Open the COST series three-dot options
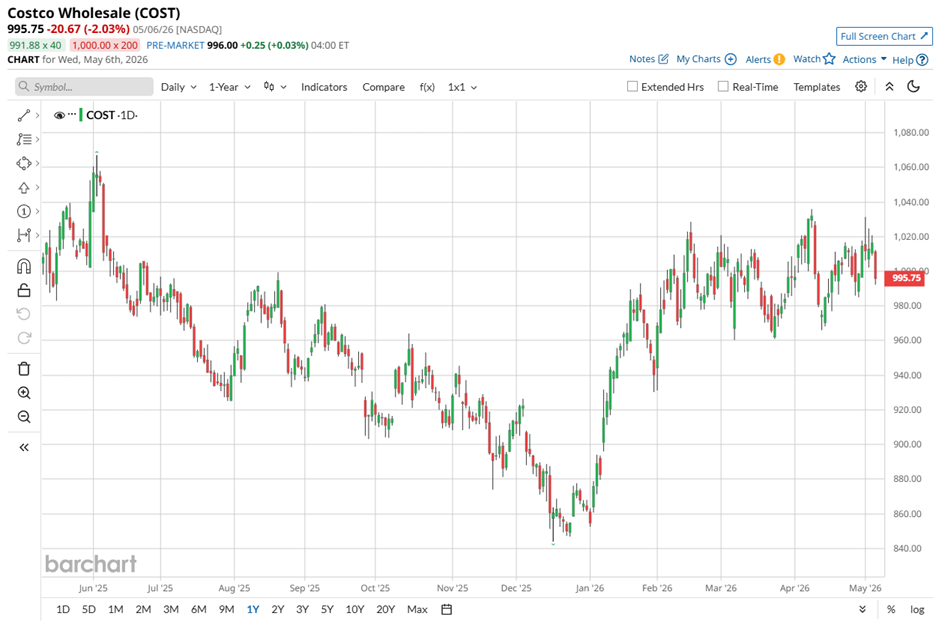 (72, 114)
